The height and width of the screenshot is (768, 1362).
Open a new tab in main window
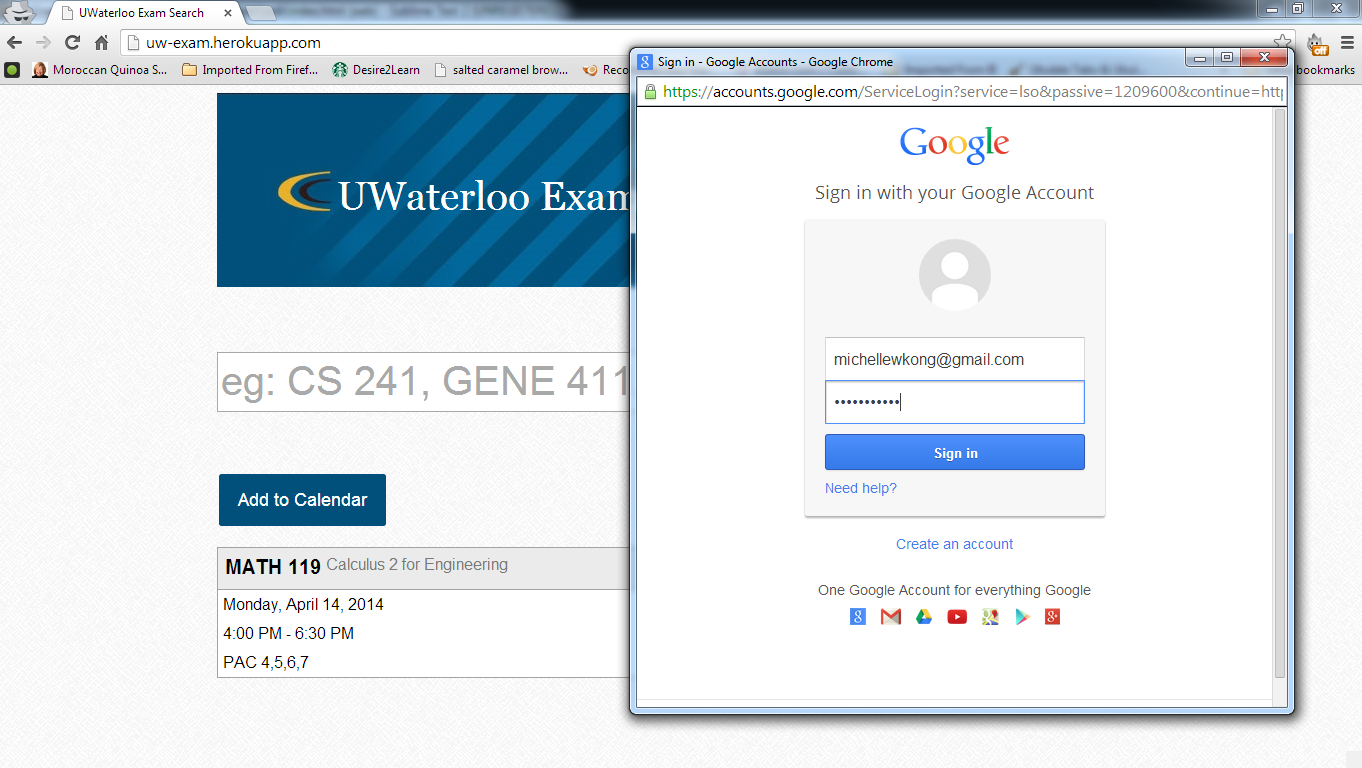(261, 13)
